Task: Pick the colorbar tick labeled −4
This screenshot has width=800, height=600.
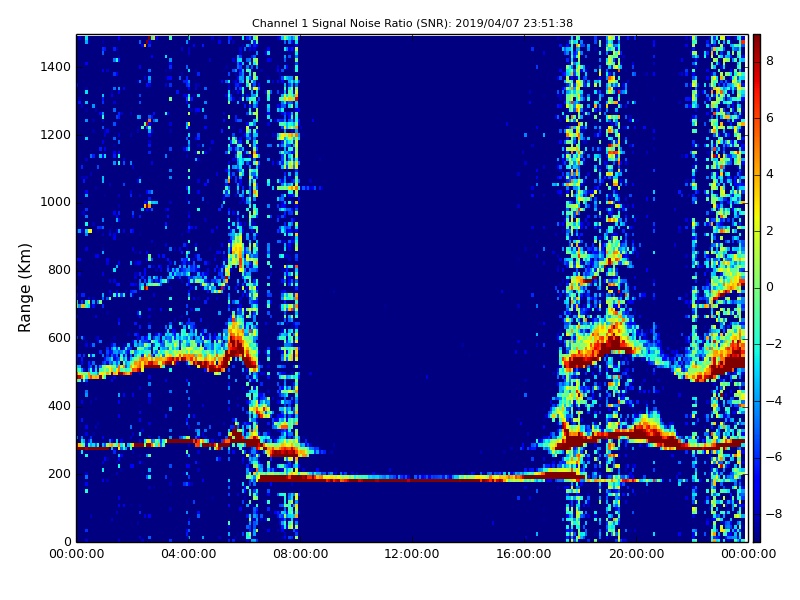Action: pyautogui.click(x=774, y=401)
